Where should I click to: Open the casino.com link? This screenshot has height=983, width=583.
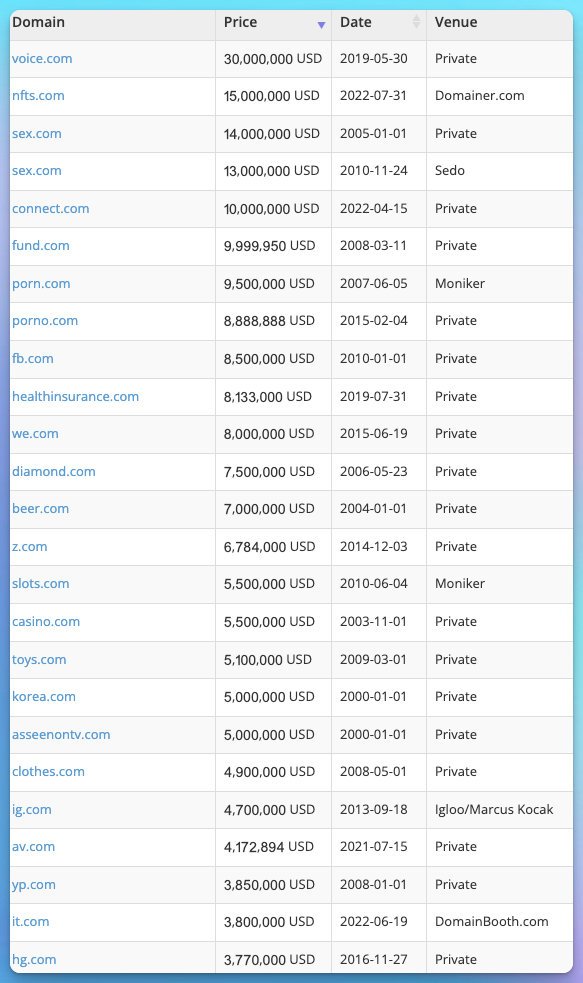coord(46,621)
